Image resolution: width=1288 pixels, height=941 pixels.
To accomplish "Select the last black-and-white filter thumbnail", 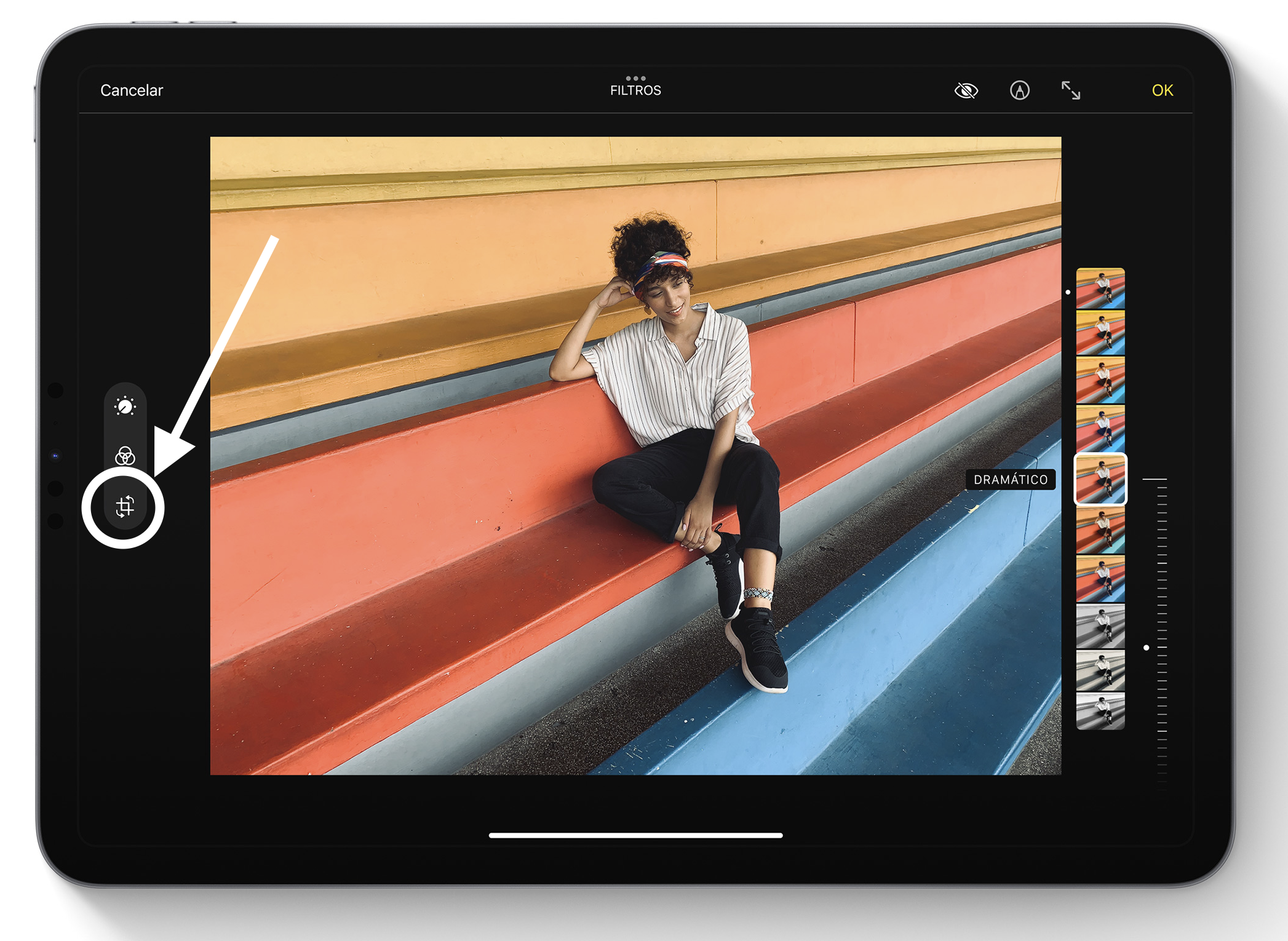I will pyautogui.click(x=1100, y=710).
